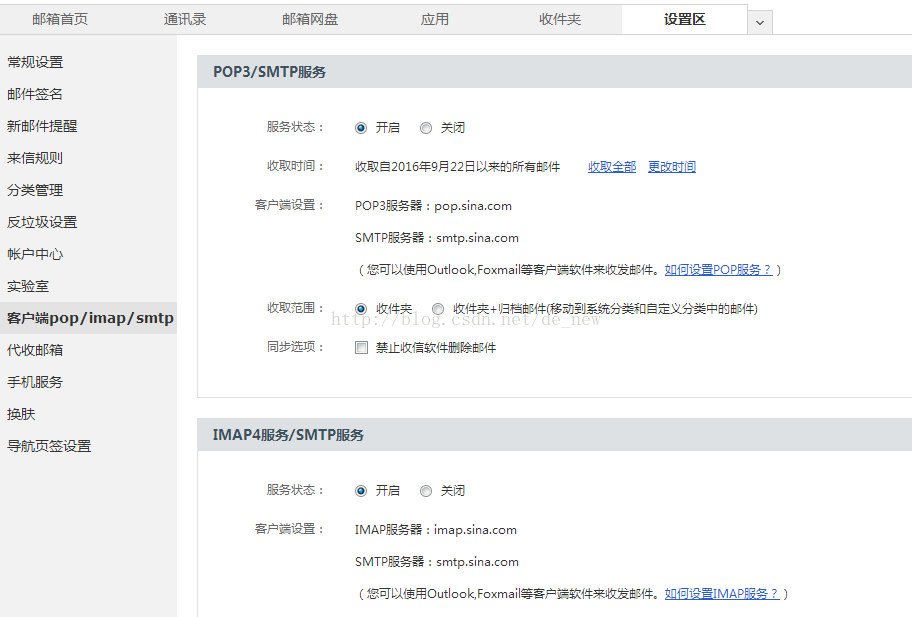This screenshot has width=912, height=617.
Task: Open 来信规则 in sidebar
Action: click(x=35, y=158)
